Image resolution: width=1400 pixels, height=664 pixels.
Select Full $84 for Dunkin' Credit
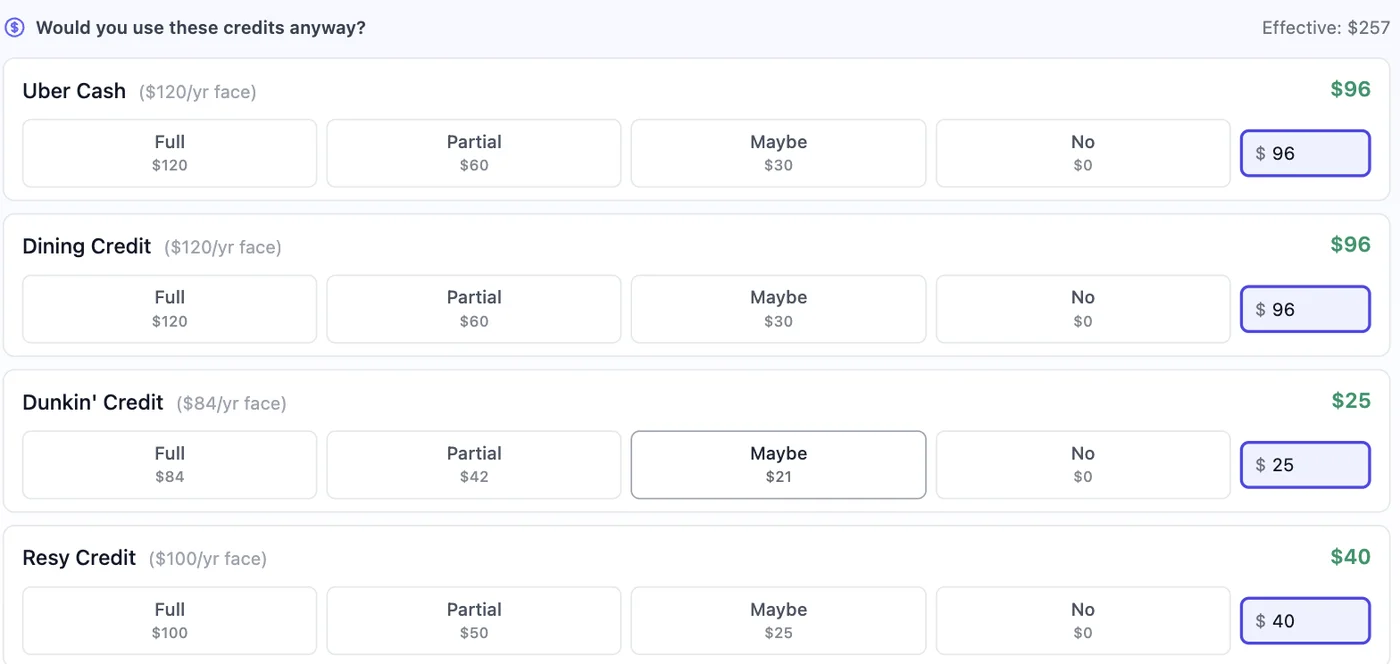(170, 465)
